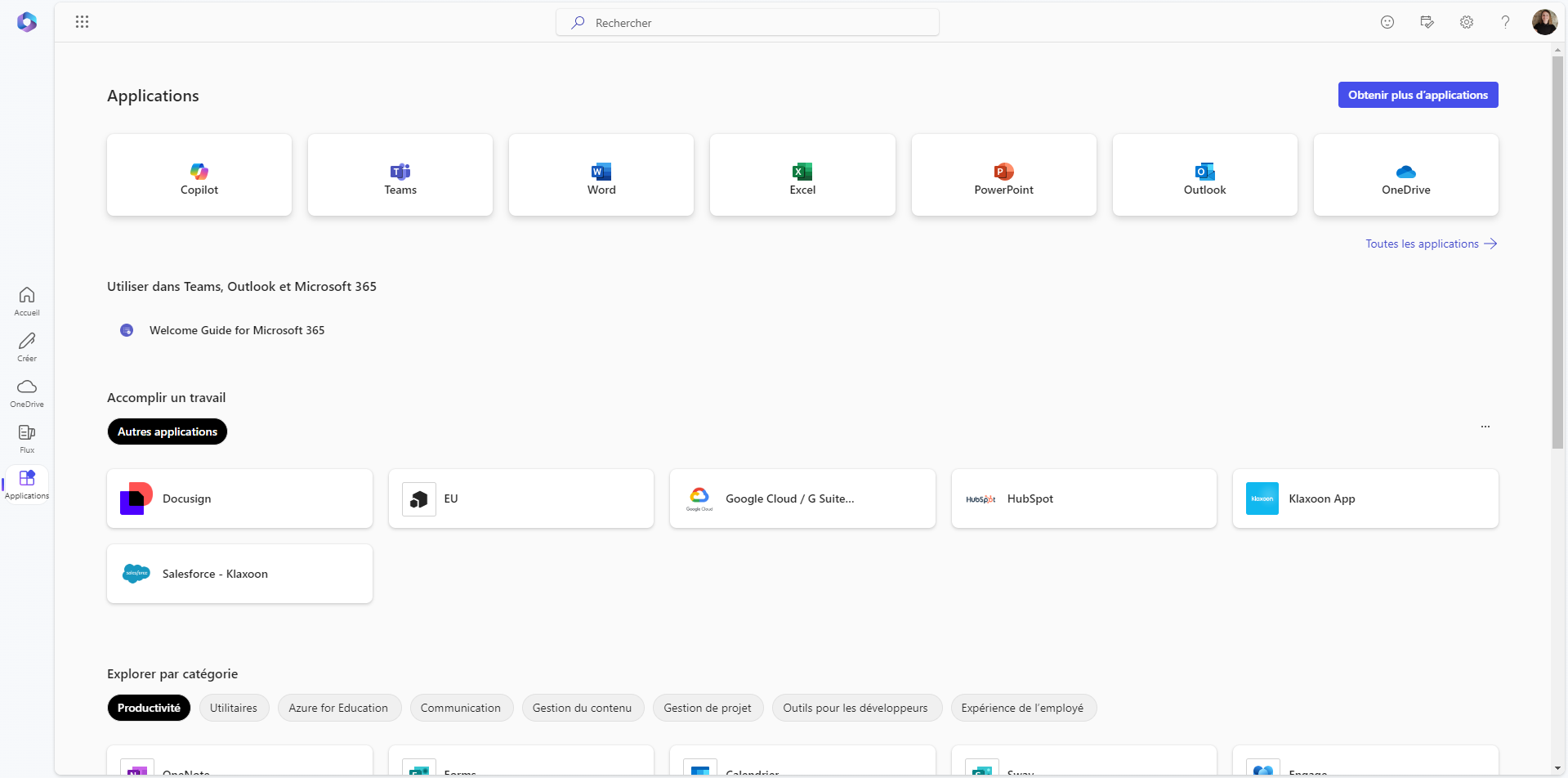Open the help question mark icon

[x=1505, y=22]
